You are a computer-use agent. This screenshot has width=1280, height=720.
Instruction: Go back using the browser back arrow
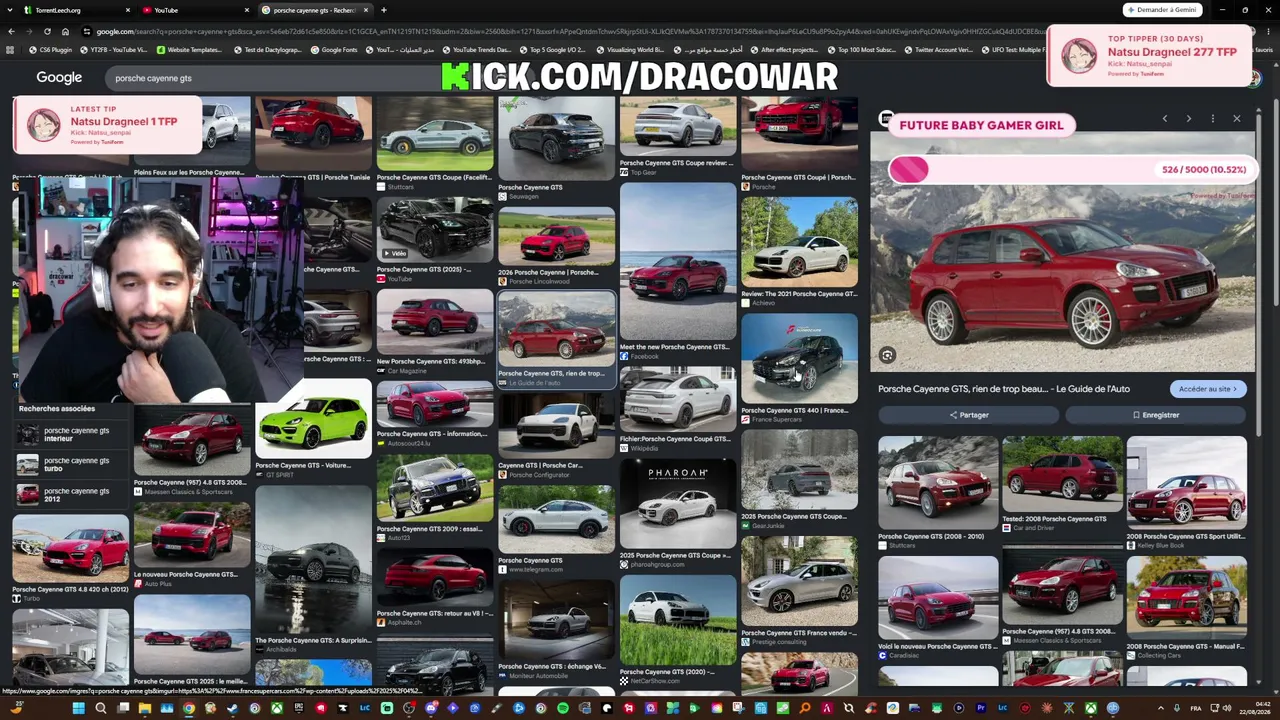pos(12,31)
